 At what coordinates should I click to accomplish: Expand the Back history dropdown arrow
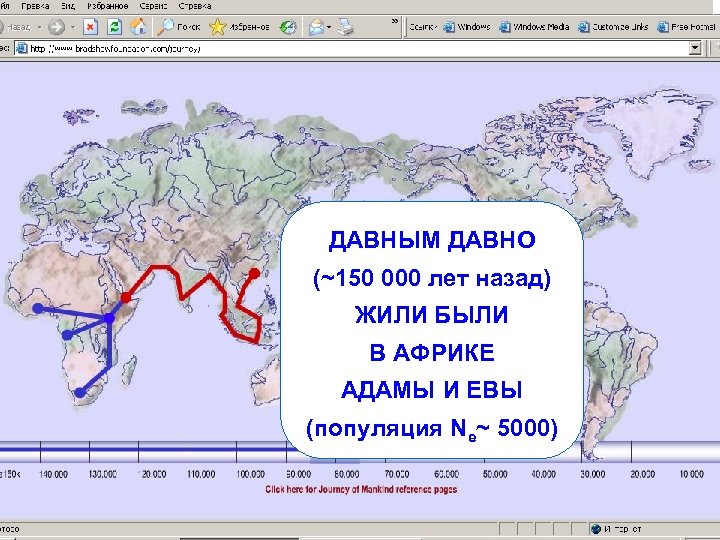pos(39,27)
